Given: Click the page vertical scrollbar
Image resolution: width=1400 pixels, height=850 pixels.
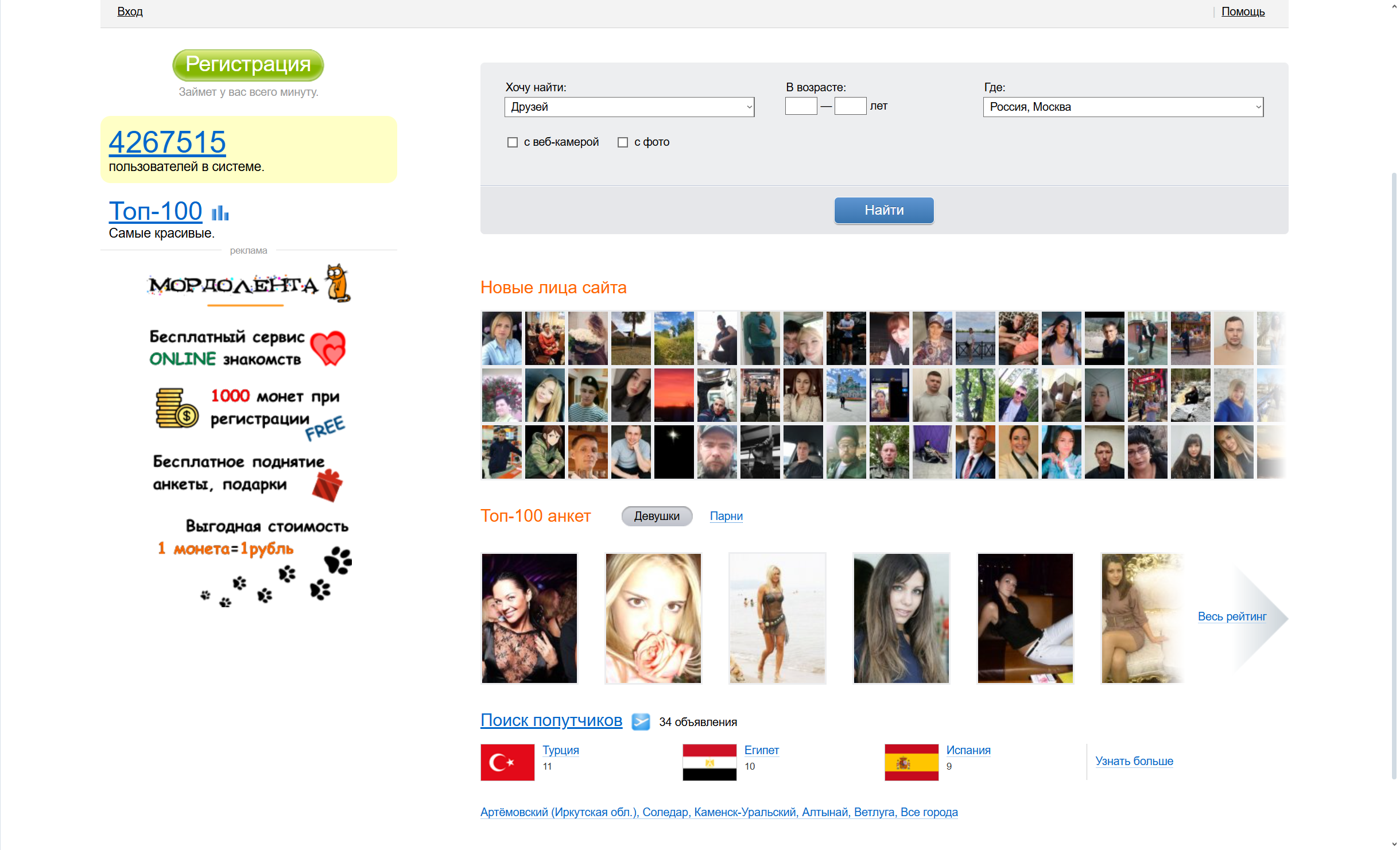Looking at the screenshot, I should click(1394, 476).
